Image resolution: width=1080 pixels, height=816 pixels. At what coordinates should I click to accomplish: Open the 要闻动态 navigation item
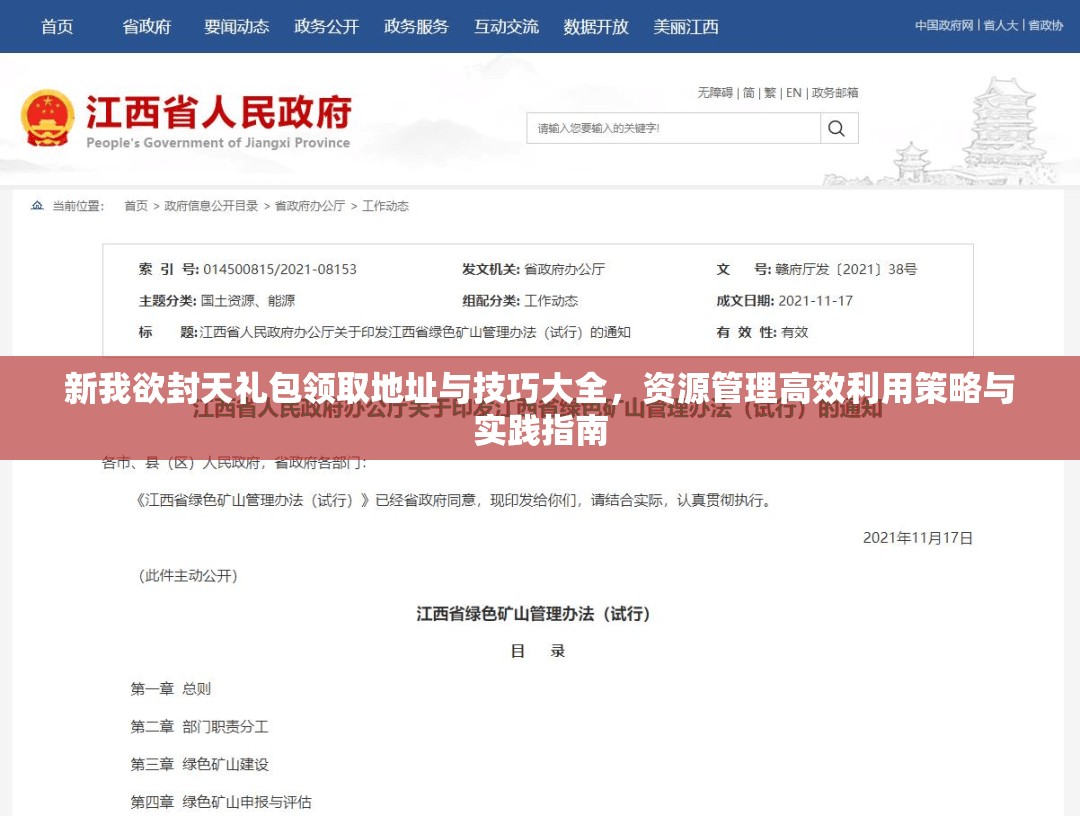point(236,27)
